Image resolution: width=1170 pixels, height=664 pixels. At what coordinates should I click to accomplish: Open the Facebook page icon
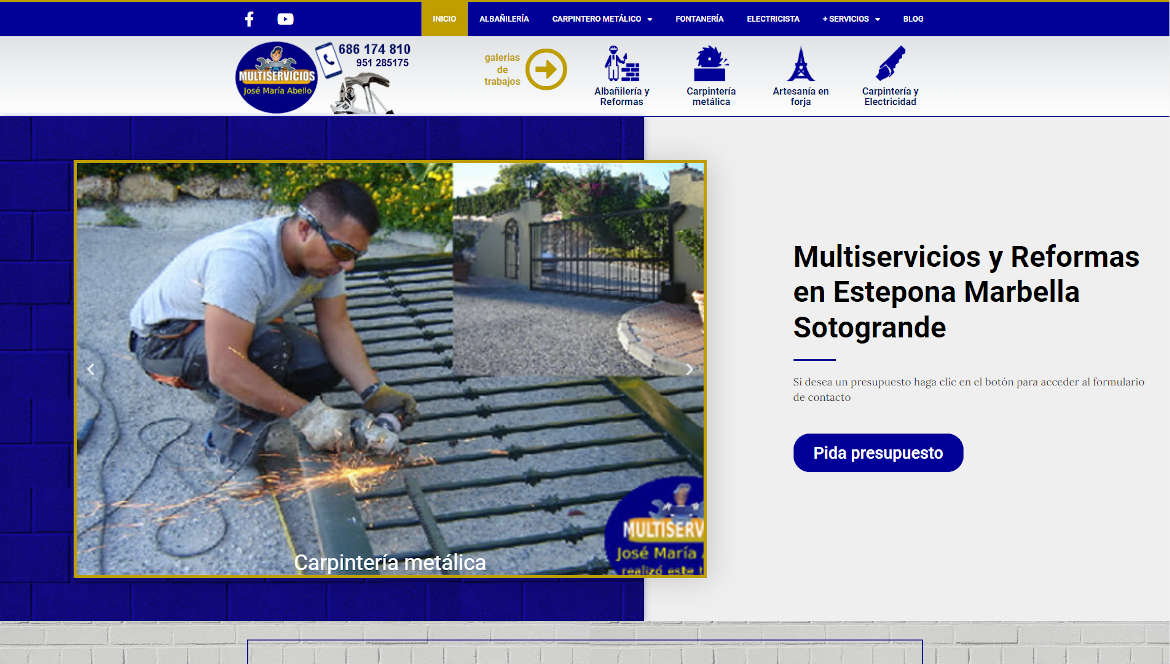pyautogui.click(x=249, y=19)
